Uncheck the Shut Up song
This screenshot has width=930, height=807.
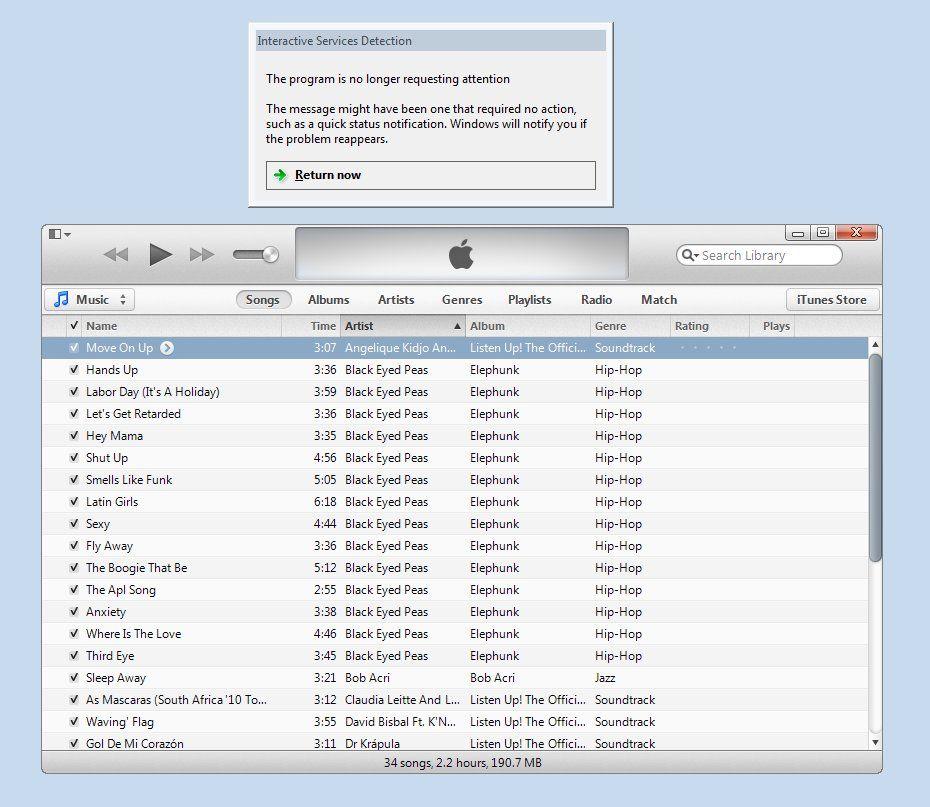74,458
